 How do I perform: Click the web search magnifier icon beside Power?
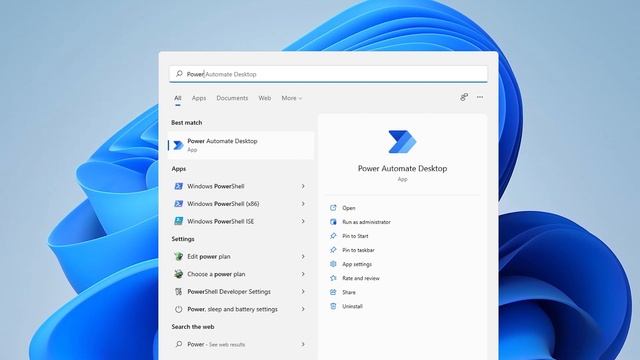[179, 344]
